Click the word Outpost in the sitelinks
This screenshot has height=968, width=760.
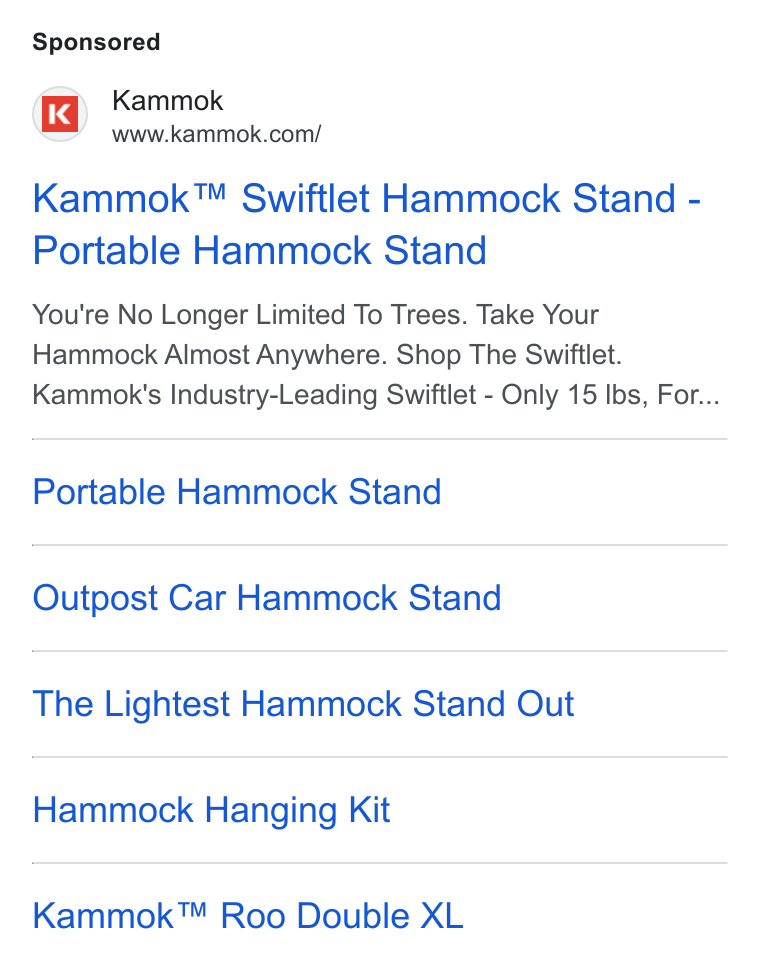(96, 598)
